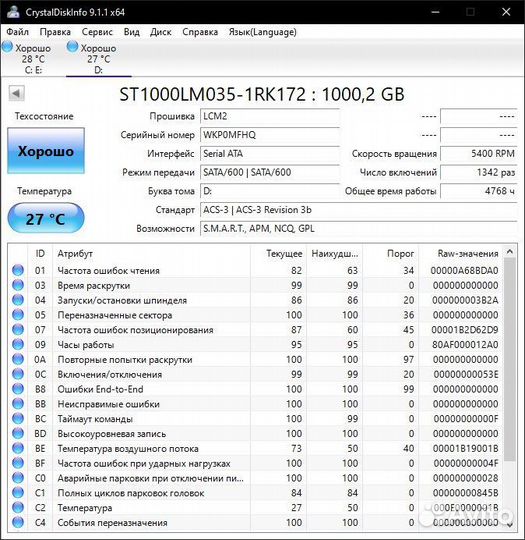The width and height of the screenshot is (525, 540).
Task: Select row Переназначенные сектора
Action: (255, 315)
